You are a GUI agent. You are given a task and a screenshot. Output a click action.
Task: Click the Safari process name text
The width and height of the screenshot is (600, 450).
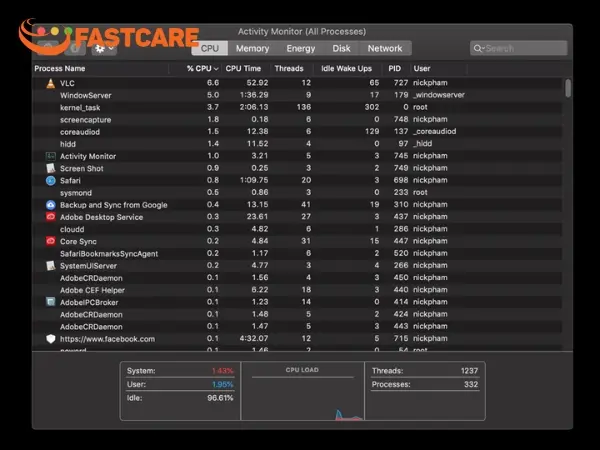70,181
